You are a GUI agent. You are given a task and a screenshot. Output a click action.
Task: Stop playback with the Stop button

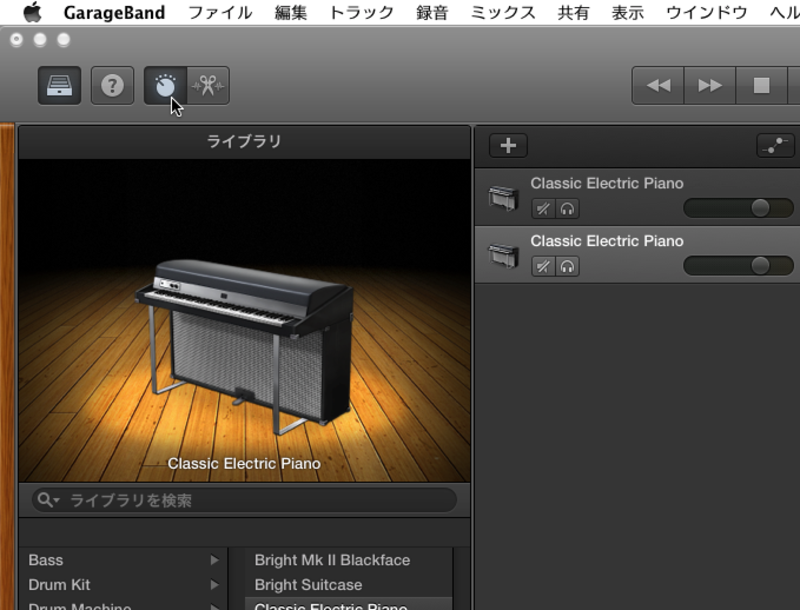point(761,86)
